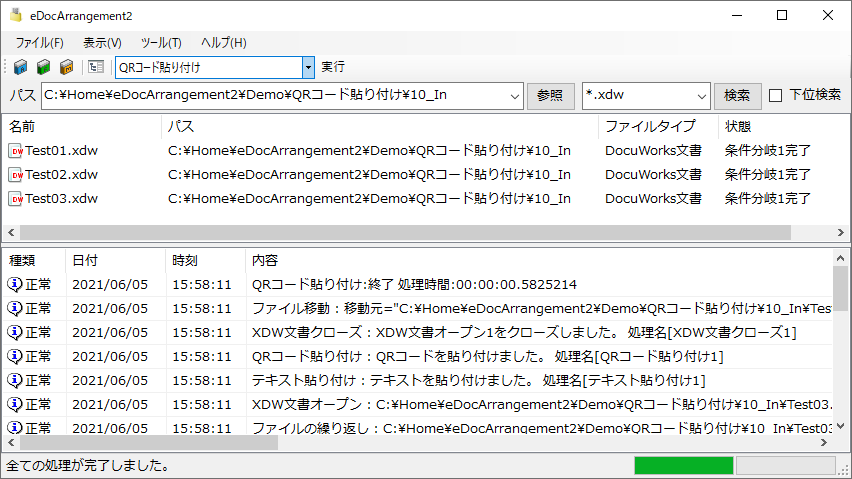The width and height of the screenshot is (852, 479).
Task: Click the Test02.xdw DocuWorks file icon
Action: coord(16,175)
